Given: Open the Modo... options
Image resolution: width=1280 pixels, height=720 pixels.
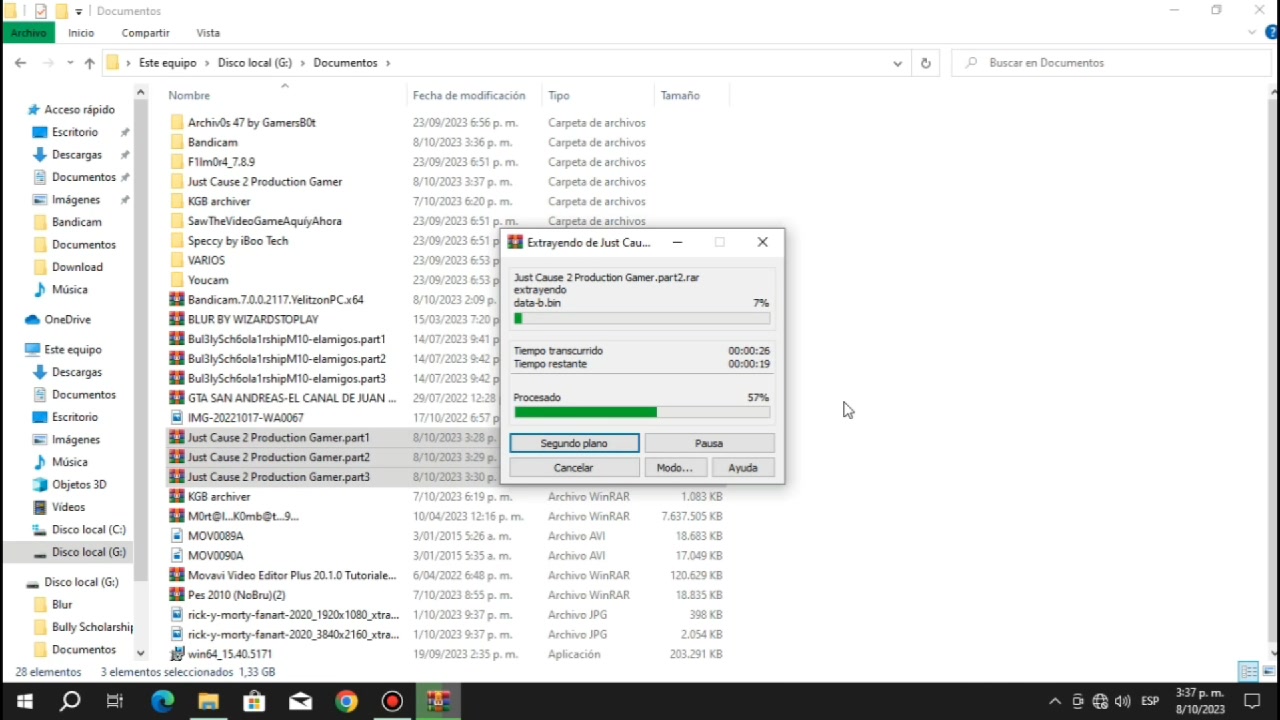Looking at the screenshot, I should (x=675, y=468).
